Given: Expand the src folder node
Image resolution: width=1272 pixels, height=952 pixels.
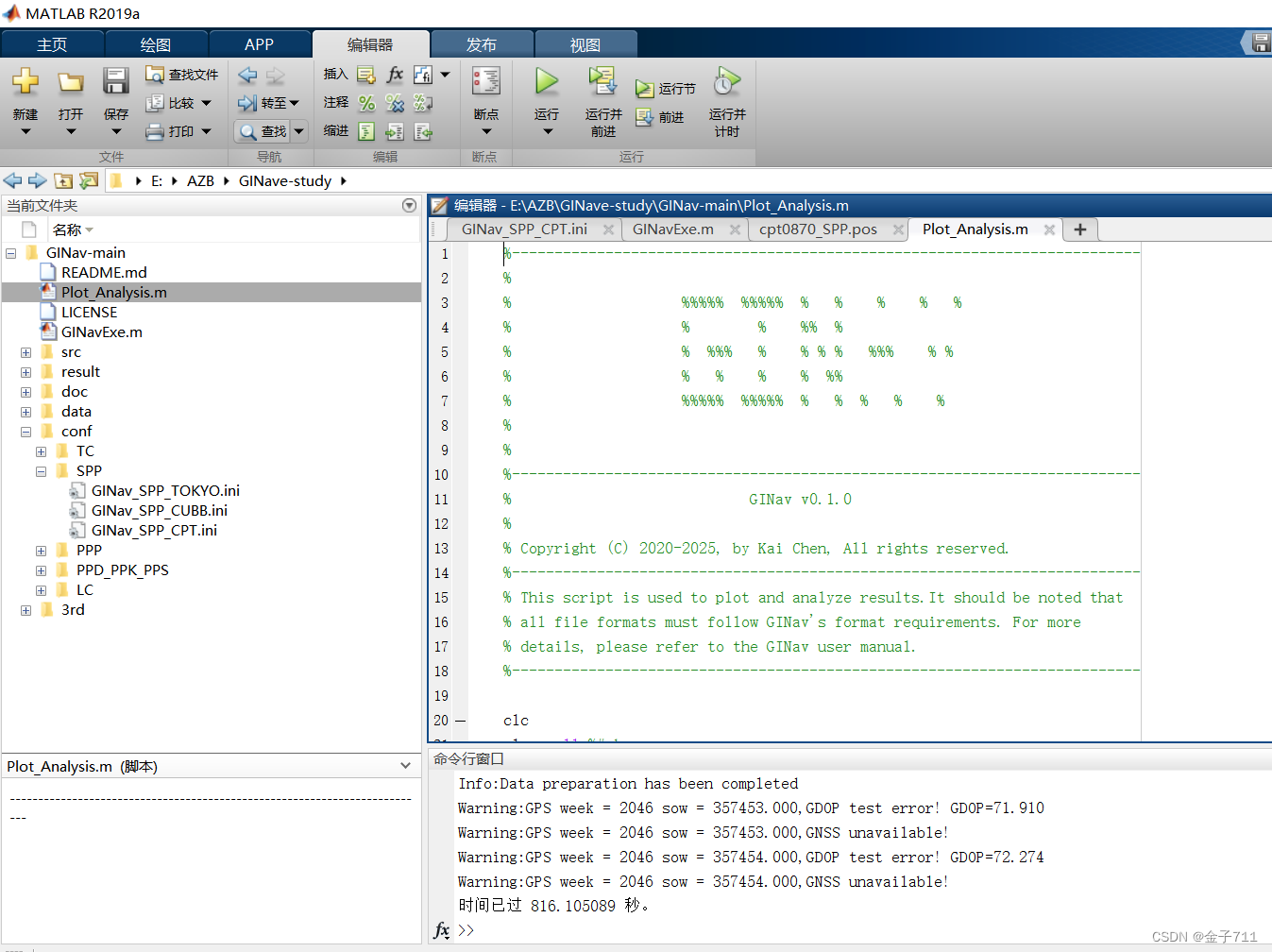Looking at the screenshot, I should pos(26,352).
